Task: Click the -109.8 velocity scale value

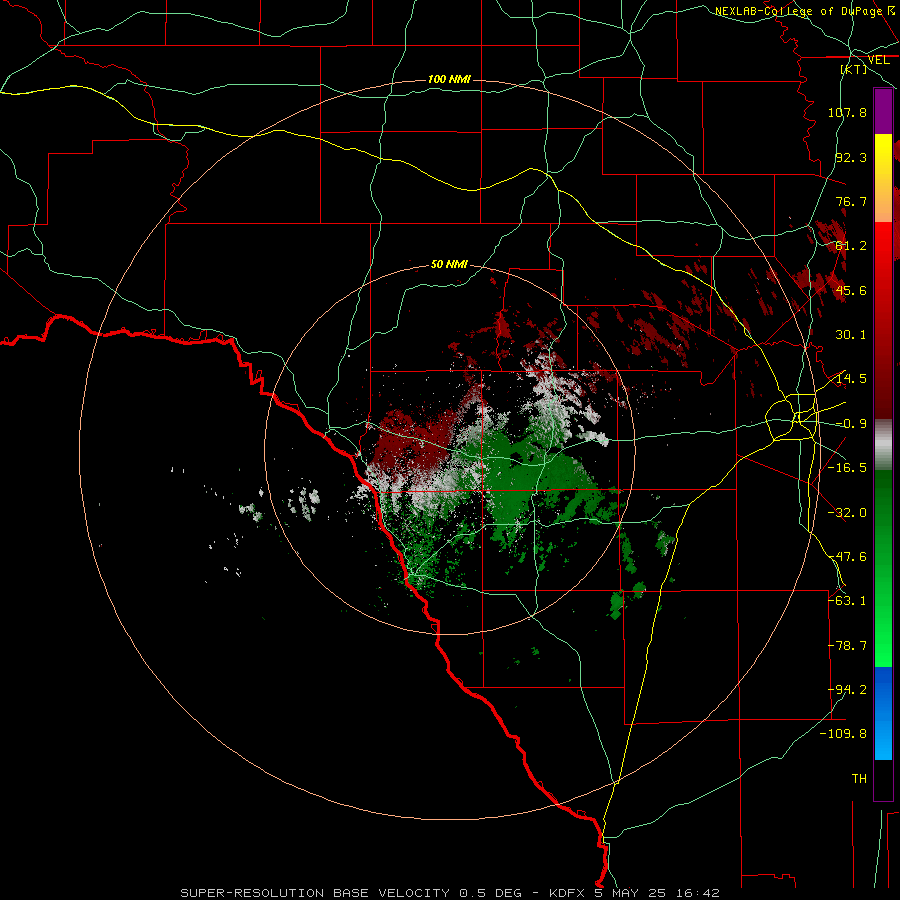Action: click(843, 734)
